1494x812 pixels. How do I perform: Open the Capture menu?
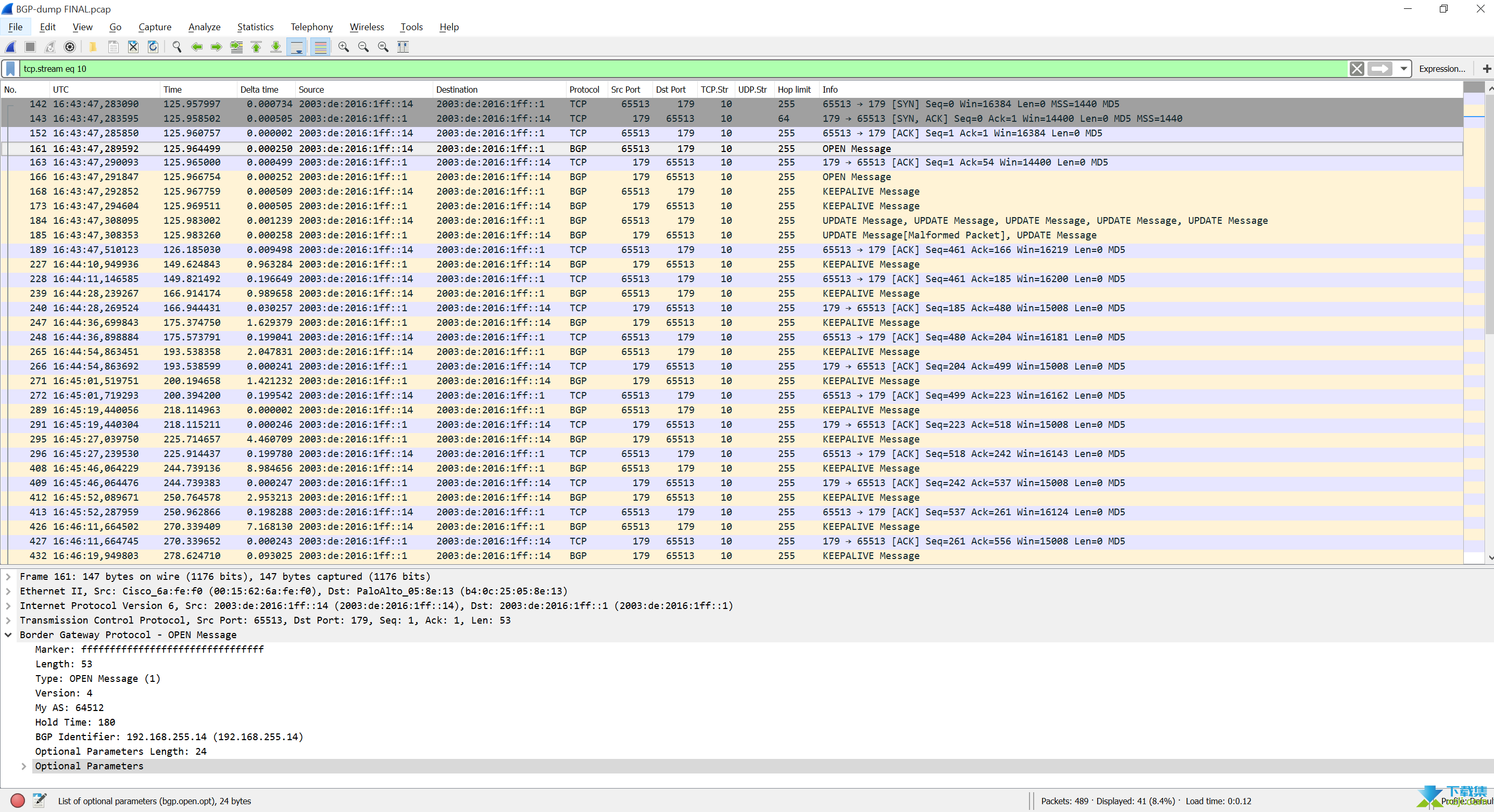[x=155, y=27]
